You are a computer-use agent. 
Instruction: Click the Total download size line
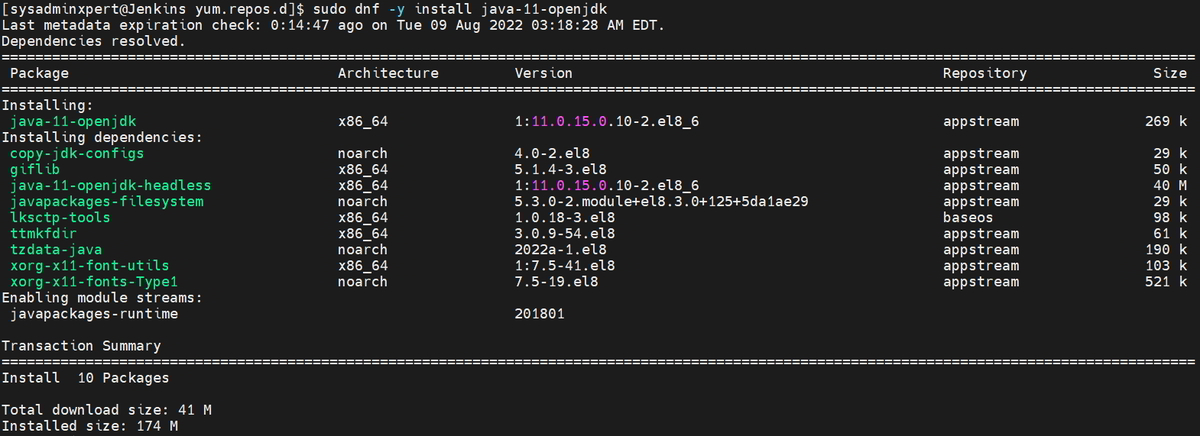click(x=106, y=410)
